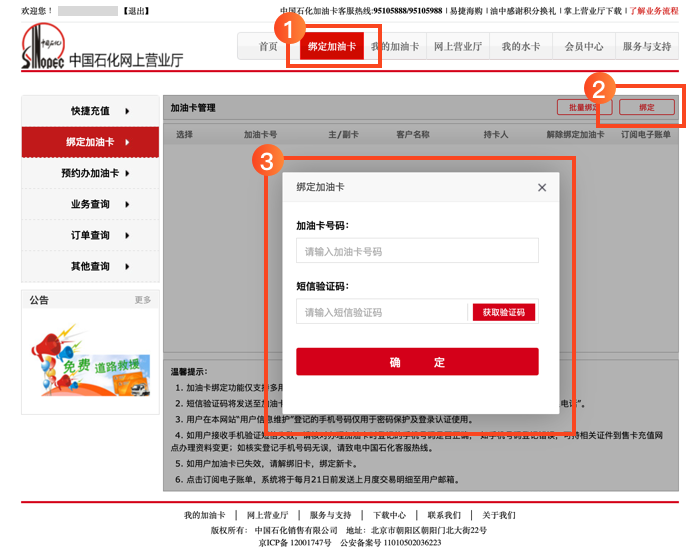The width and height of the screenshot is (700, 556).
Task: Click the 退出 logout link
Action: point(136,11)
